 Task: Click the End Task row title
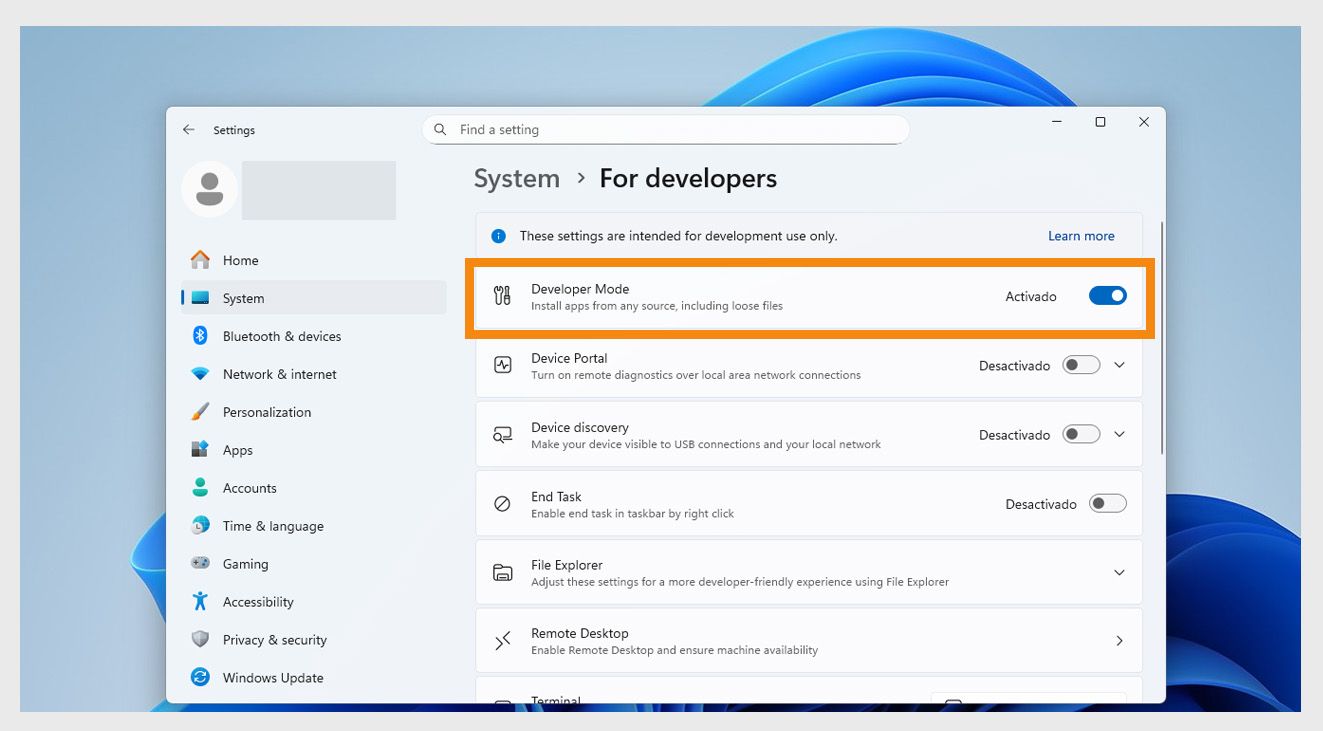pos(556,496)
